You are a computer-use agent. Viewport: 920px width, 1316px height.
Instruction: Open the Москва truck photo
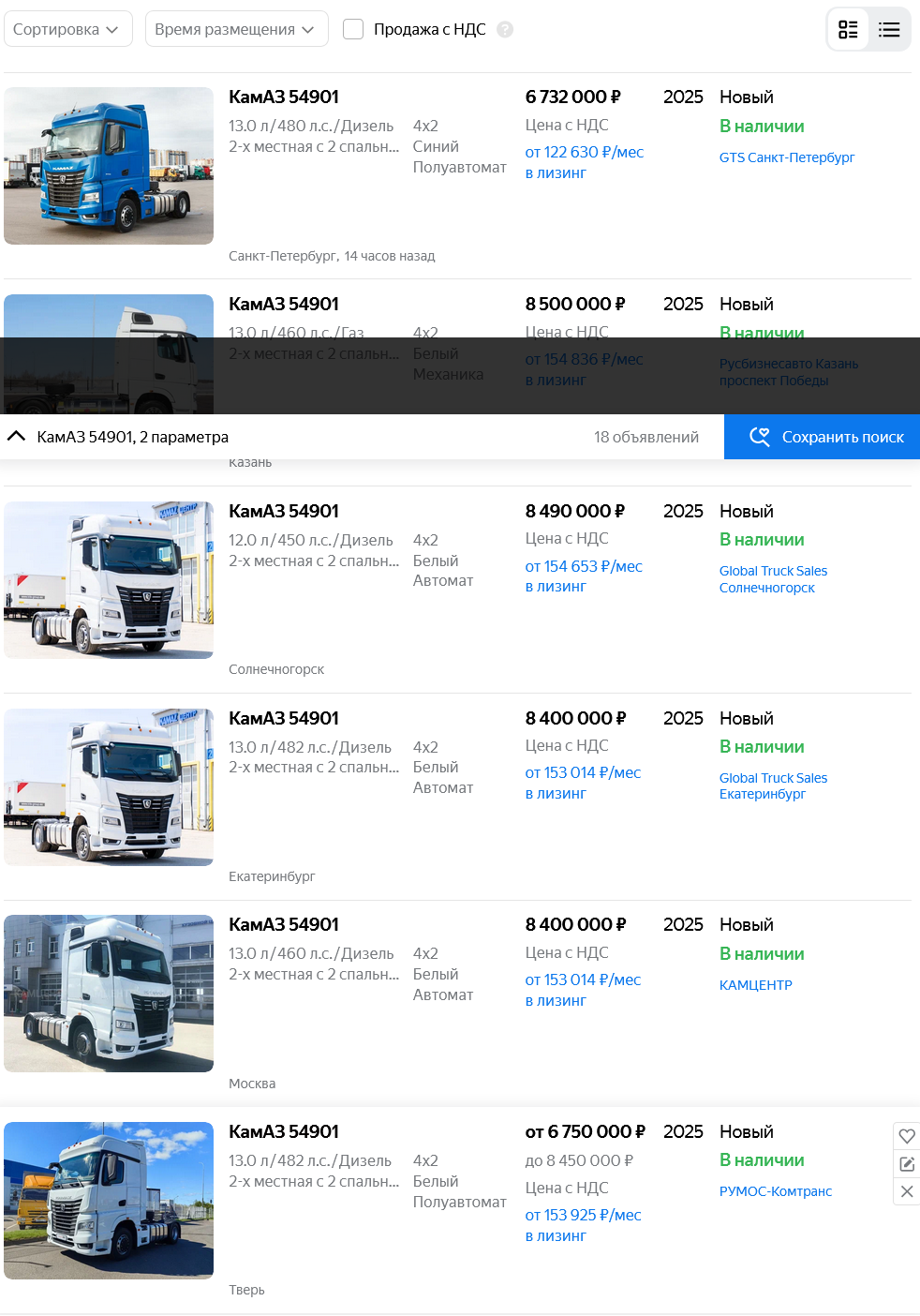(109, 994)
